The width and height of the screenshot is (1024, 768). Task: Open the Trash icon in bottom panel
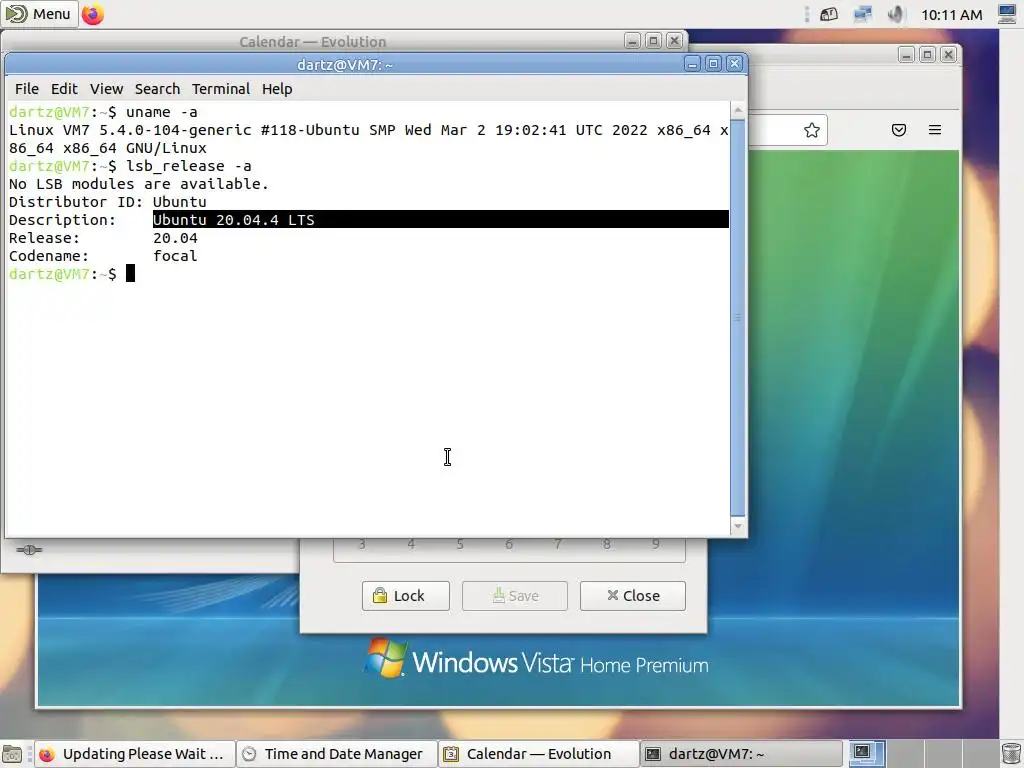pyautogui.click(x=1011, y=754)
